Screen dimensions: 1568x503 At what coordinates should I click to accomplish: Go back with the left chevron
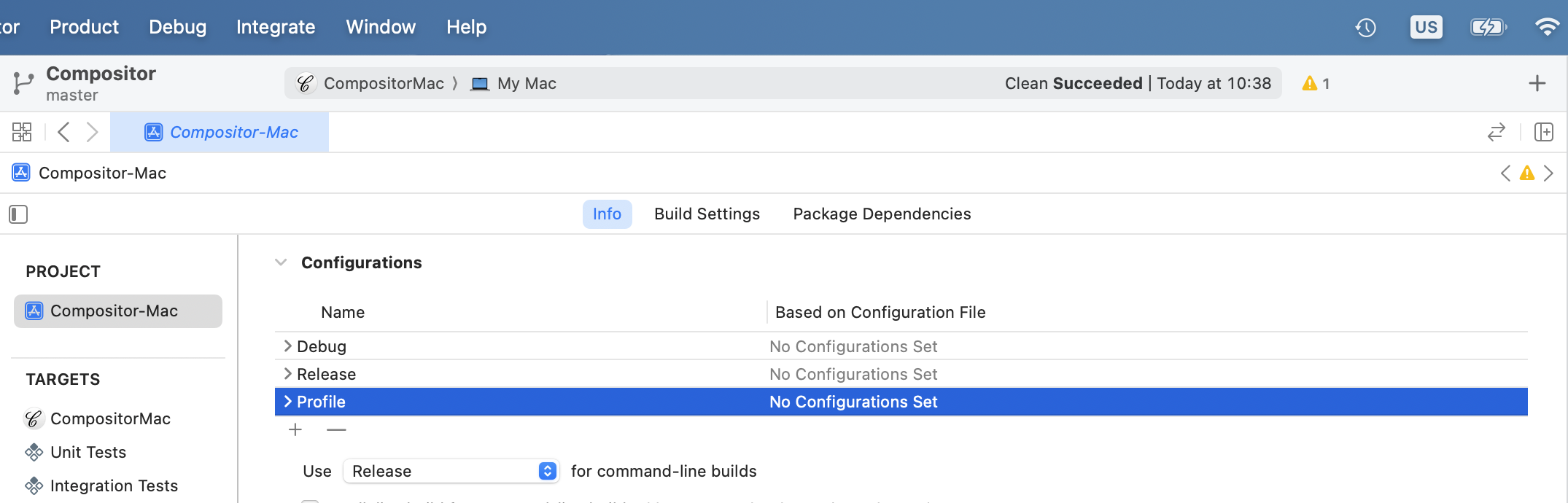64,132
